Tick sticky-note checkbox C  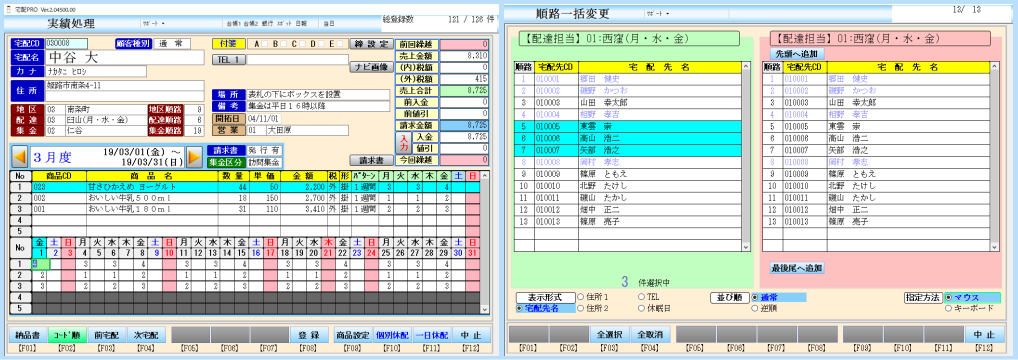point(303,44)
